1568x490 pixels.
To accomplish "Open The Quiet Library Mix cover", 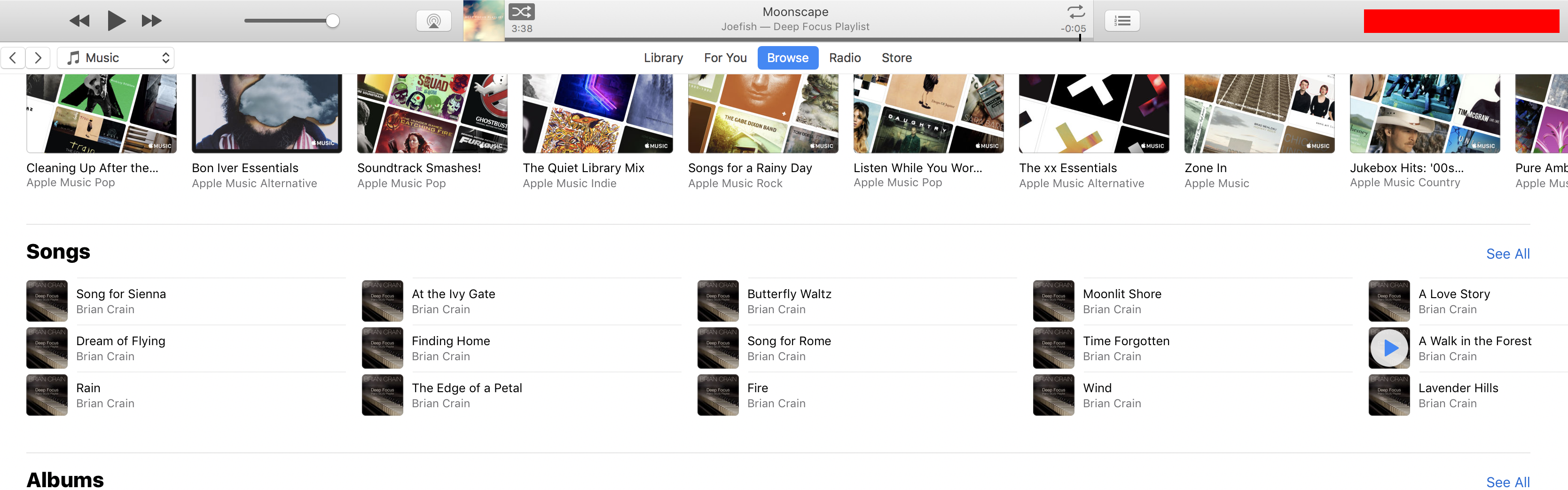I will click(598, 113).
